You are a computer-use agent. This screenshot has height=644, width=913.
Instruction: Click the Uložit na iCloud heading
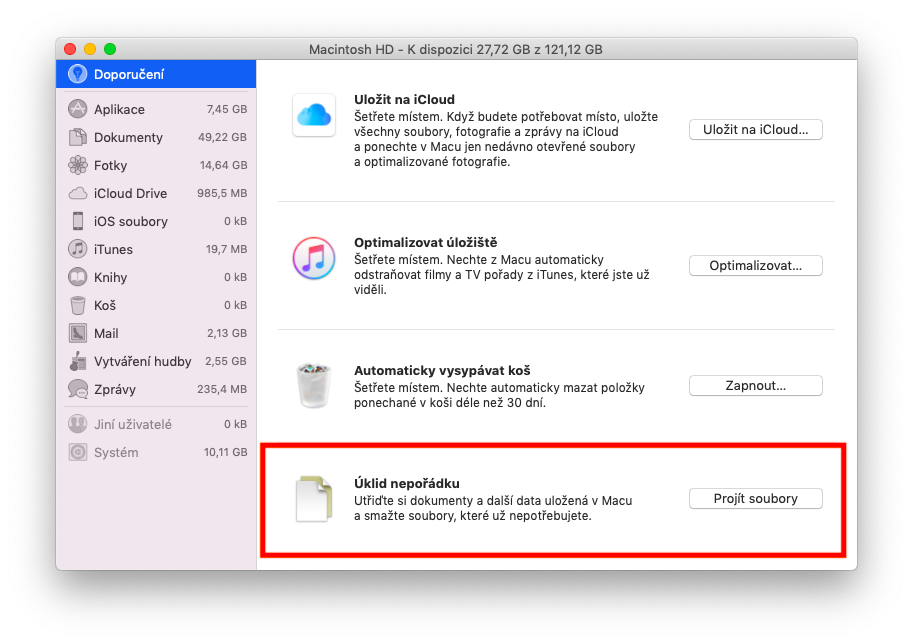pos(404,100)
